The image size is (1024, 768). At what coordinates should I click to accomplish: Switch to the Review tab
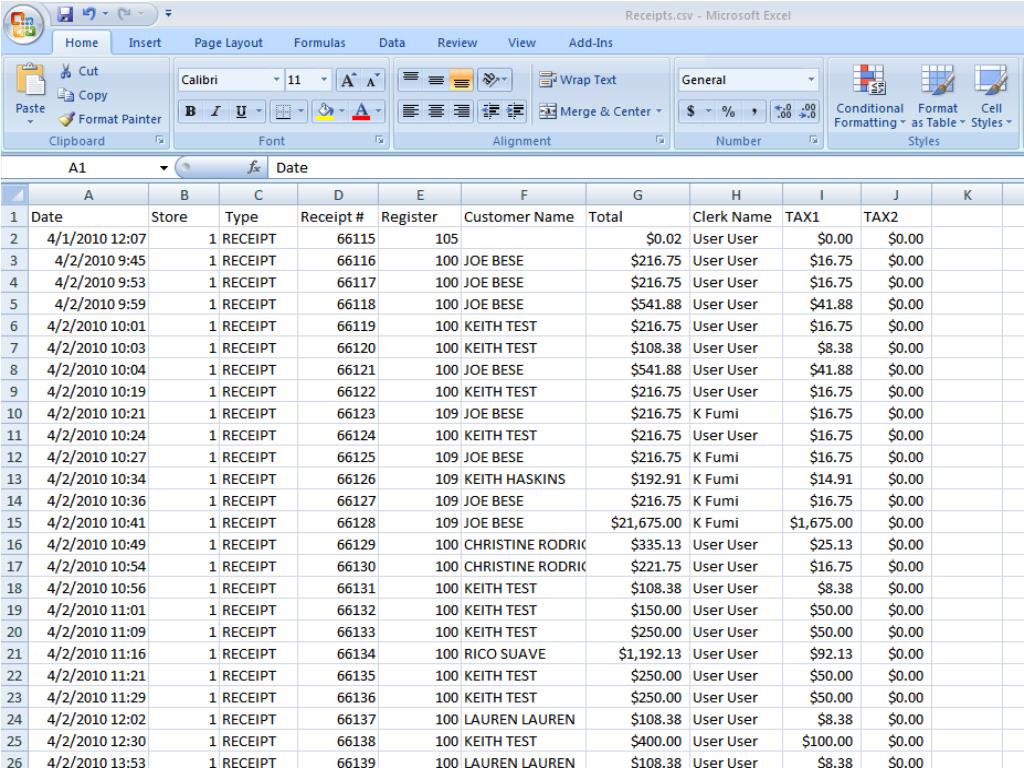click(457, 43)
